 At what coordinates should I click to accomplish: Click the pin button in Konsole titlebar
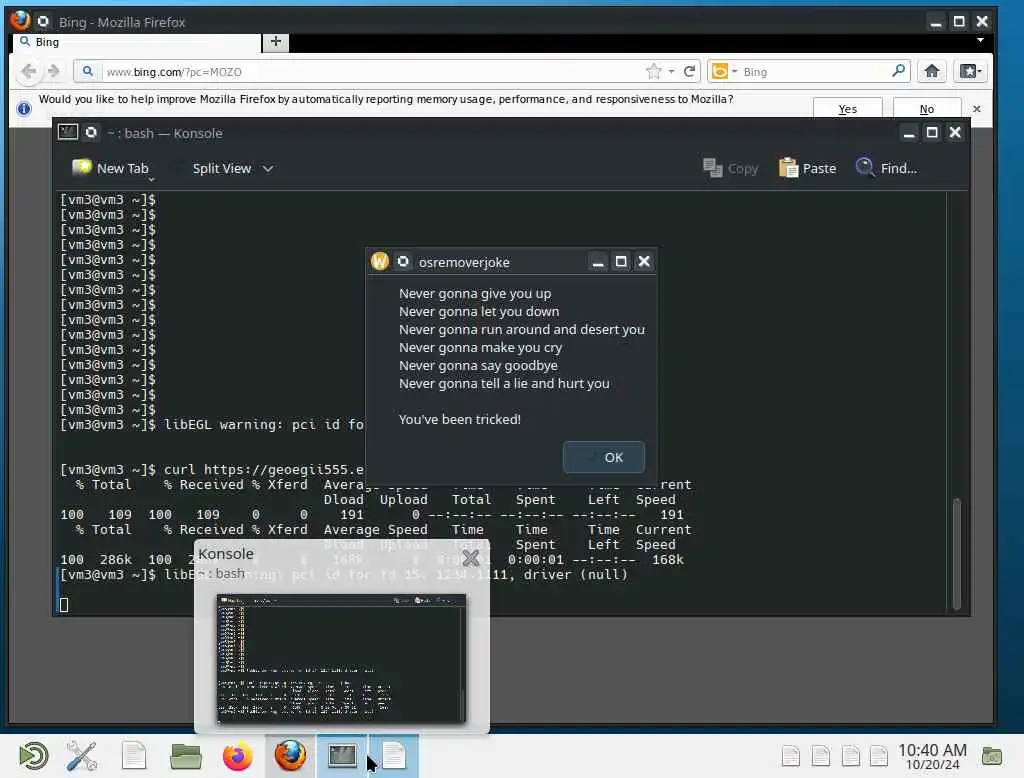click(91, 133)
